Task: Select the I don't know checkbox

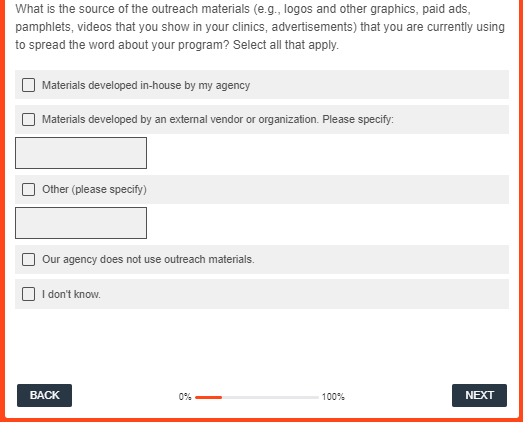Action: (28, 294)
